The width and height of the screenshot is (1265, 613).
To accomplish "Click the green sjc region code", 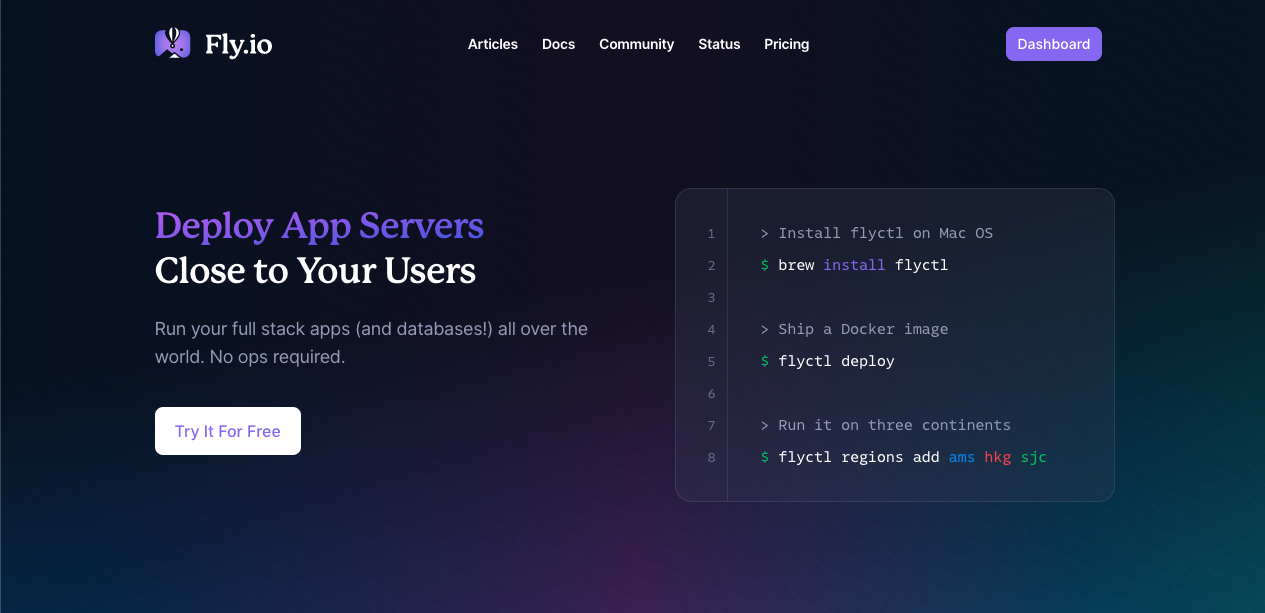I will 1033,457.
